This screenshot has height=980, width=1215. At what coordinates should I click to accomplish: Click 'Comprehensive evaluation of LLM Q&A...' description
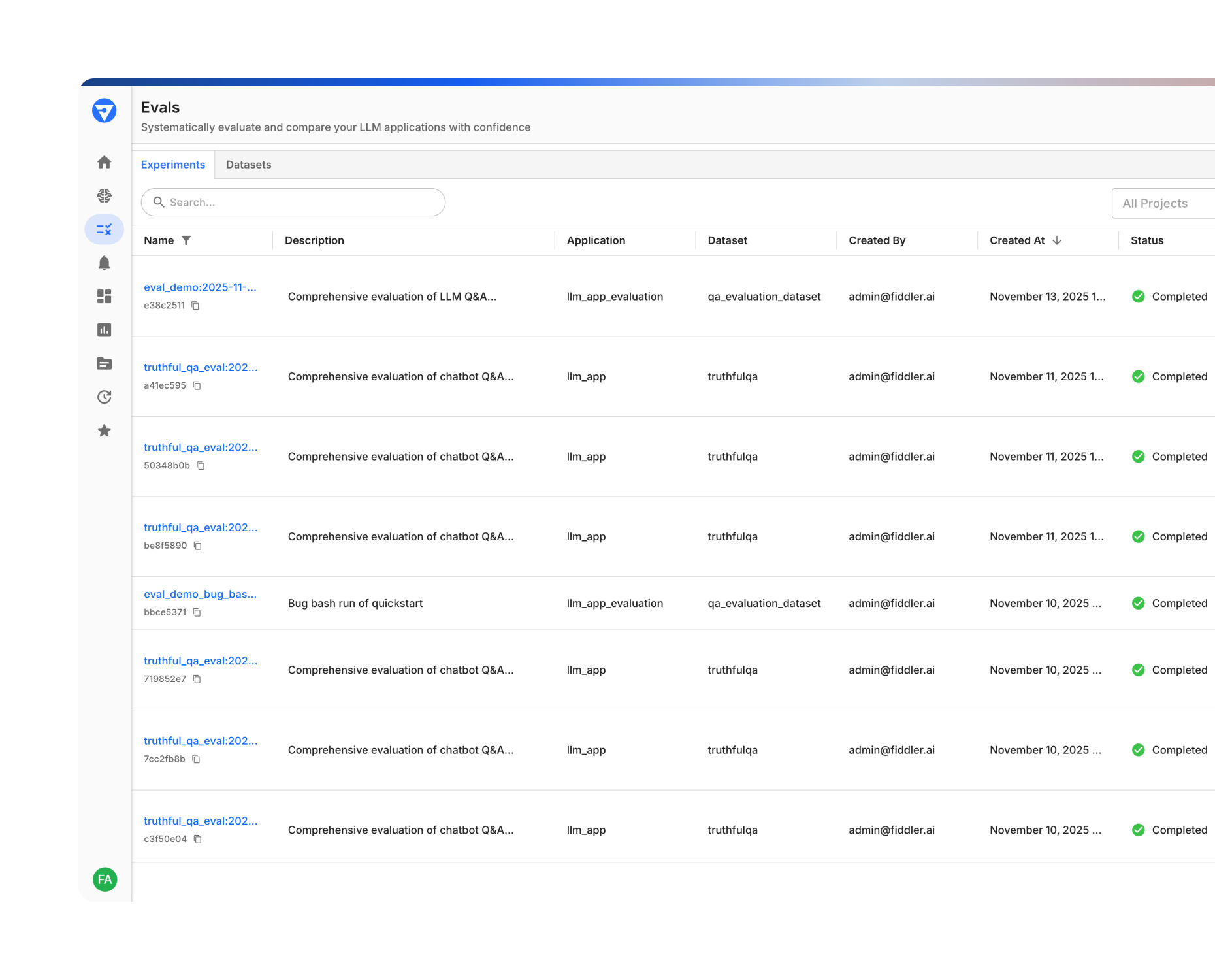tap(392, 297)
